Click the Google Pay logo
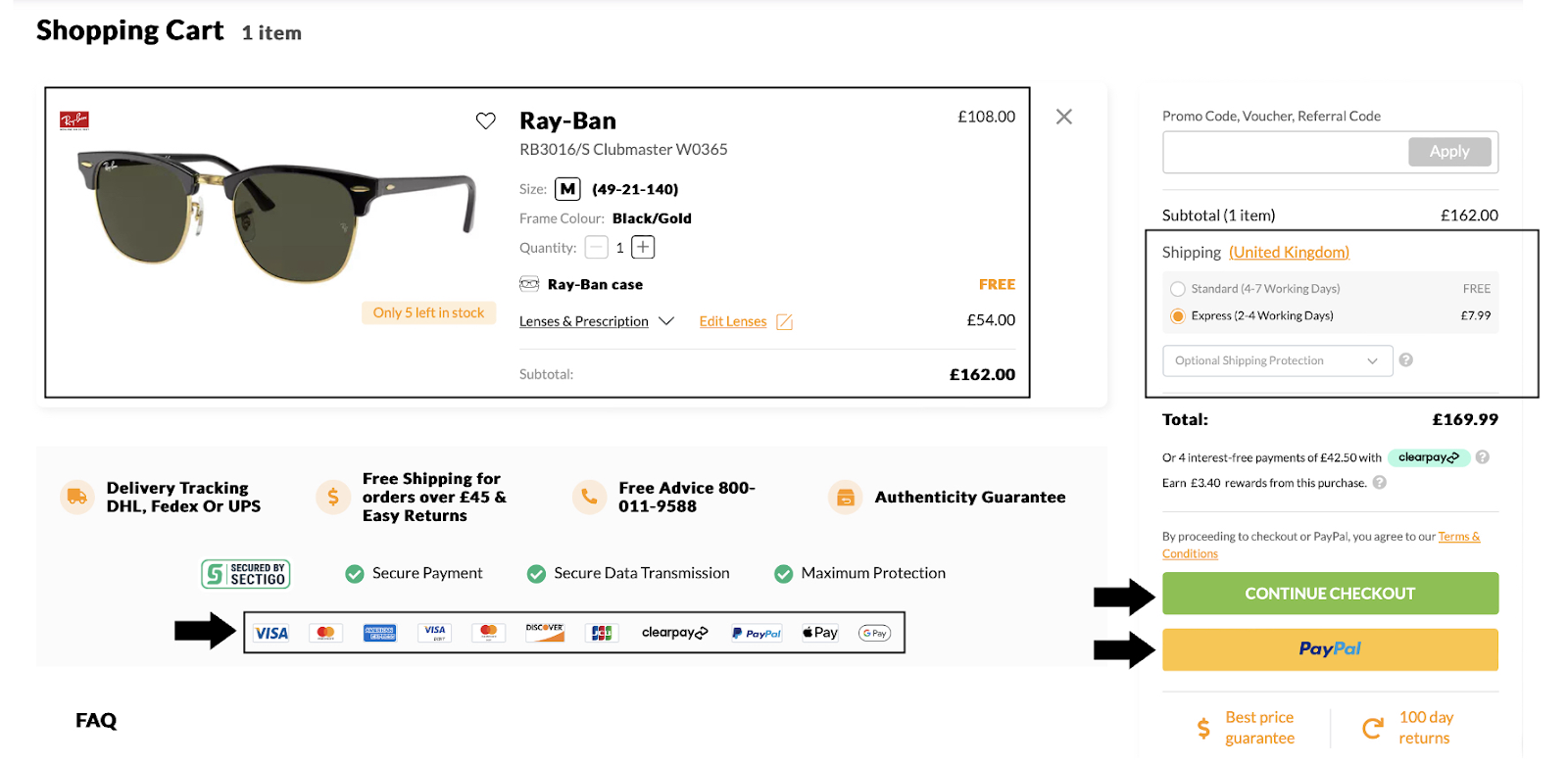This screenshot has width=1568, height=764. point(874,633)
